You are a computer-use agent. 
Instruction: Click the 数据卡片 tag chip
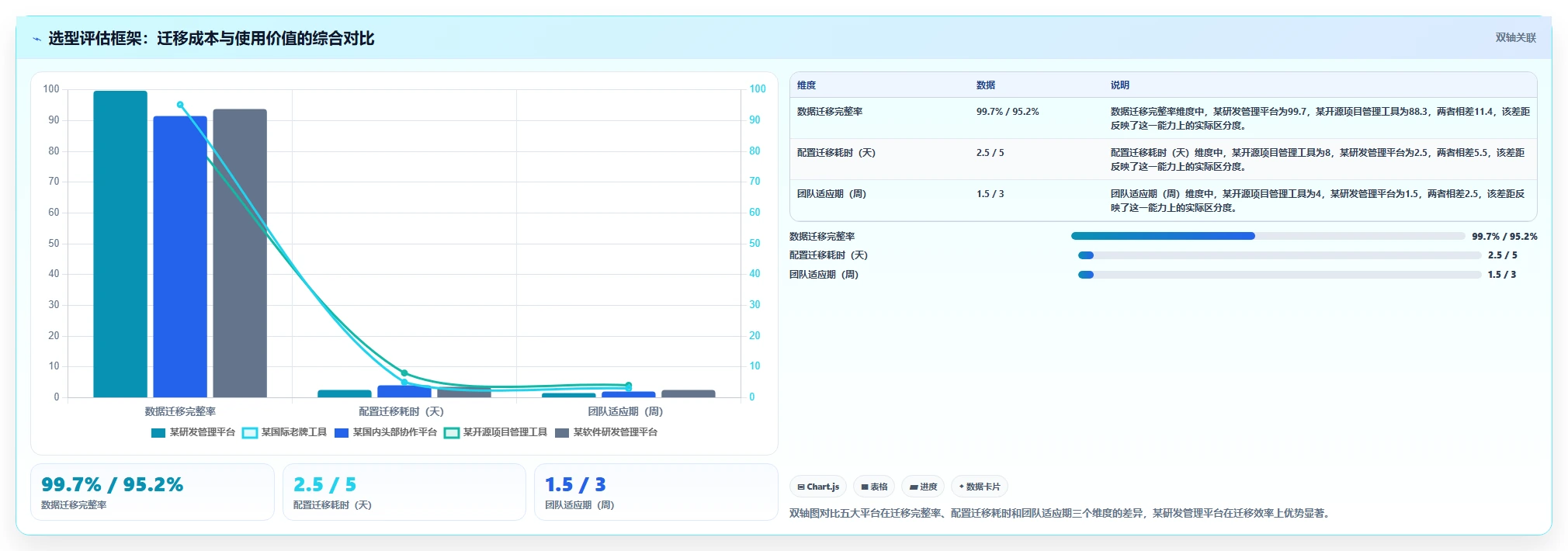click(980, 487)
